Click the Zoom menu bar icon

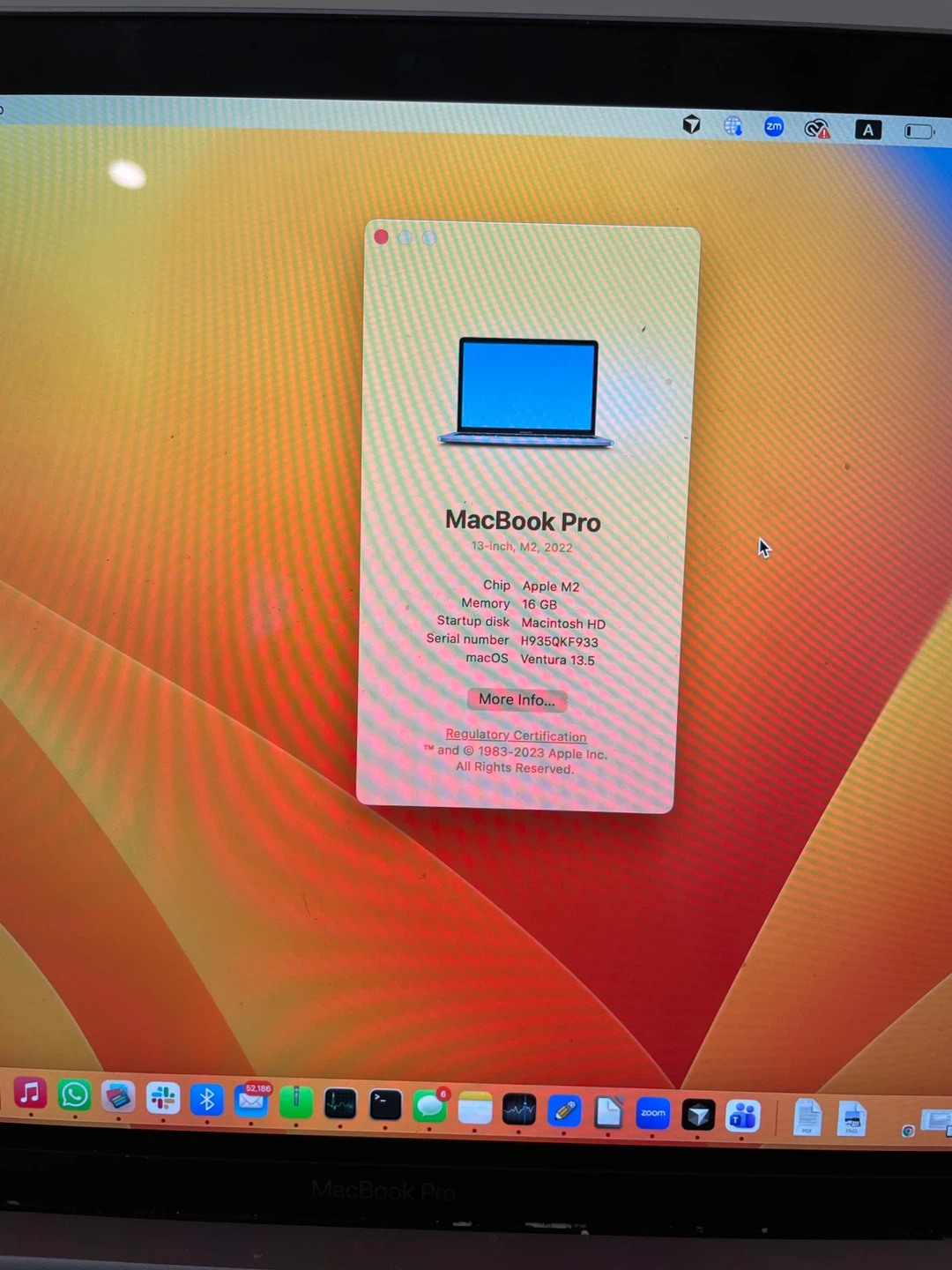pyautogui.click(x=774, y=127)
